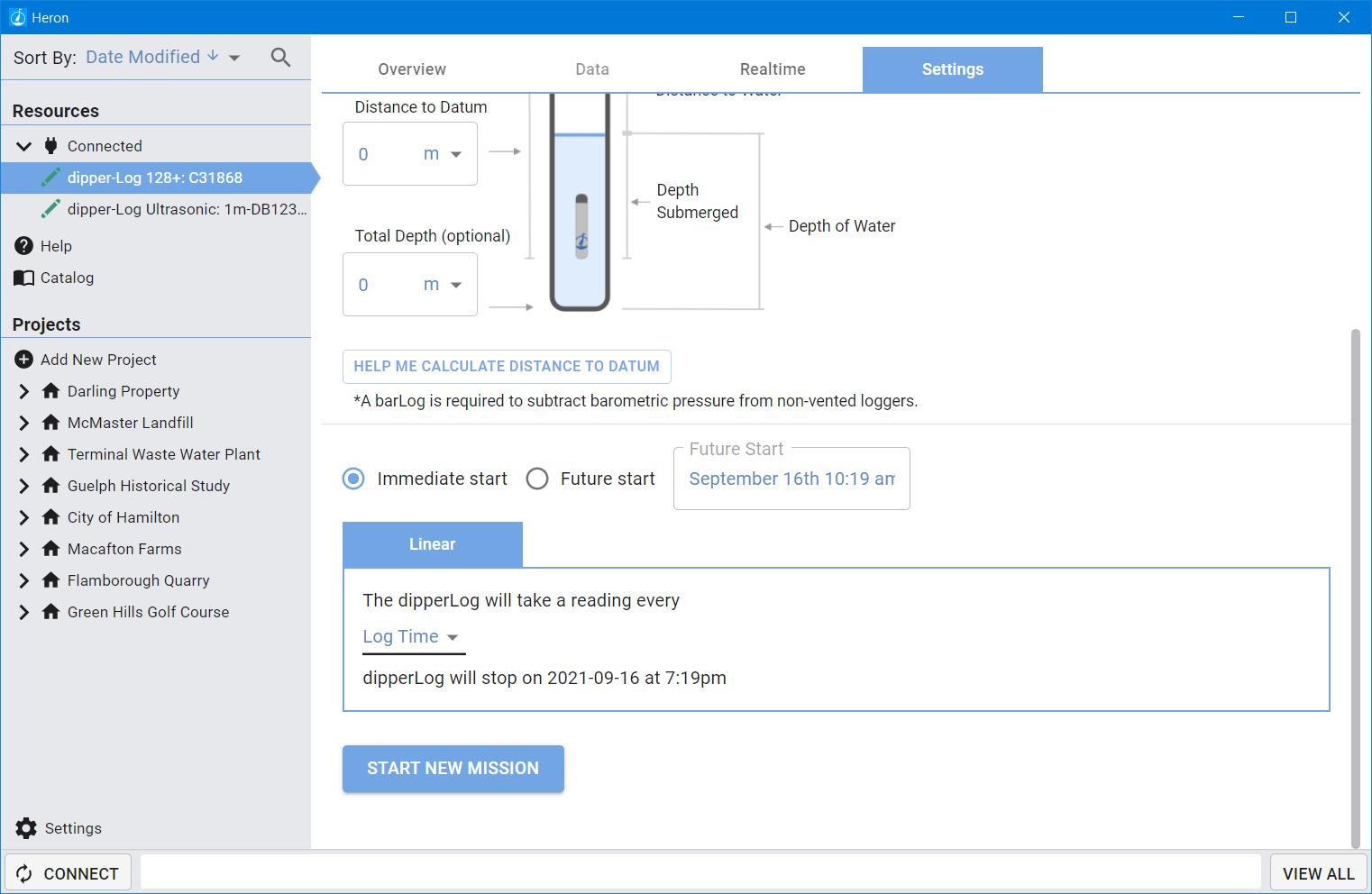The height and width of the screenshot is (894, 1372).
Task: Expand the Flamborough Quarry project
Action: (24, 580)
